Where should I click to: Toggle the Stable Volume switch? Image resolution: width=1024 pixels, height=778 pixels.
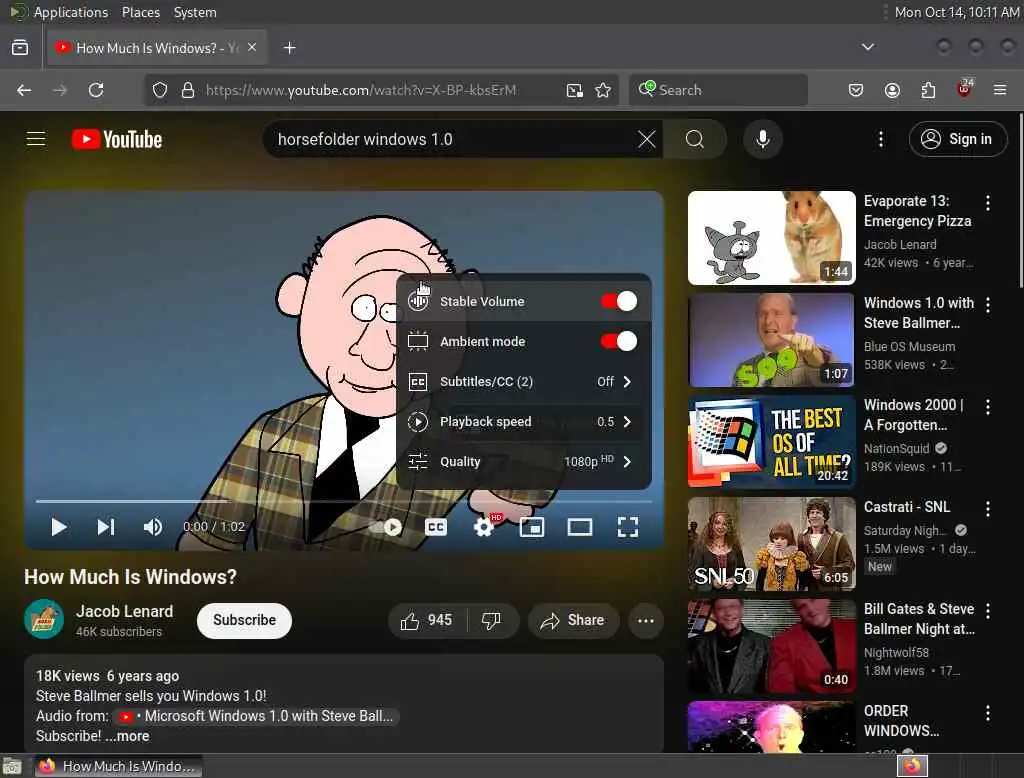pyautogui.click(x=618, y=301)
